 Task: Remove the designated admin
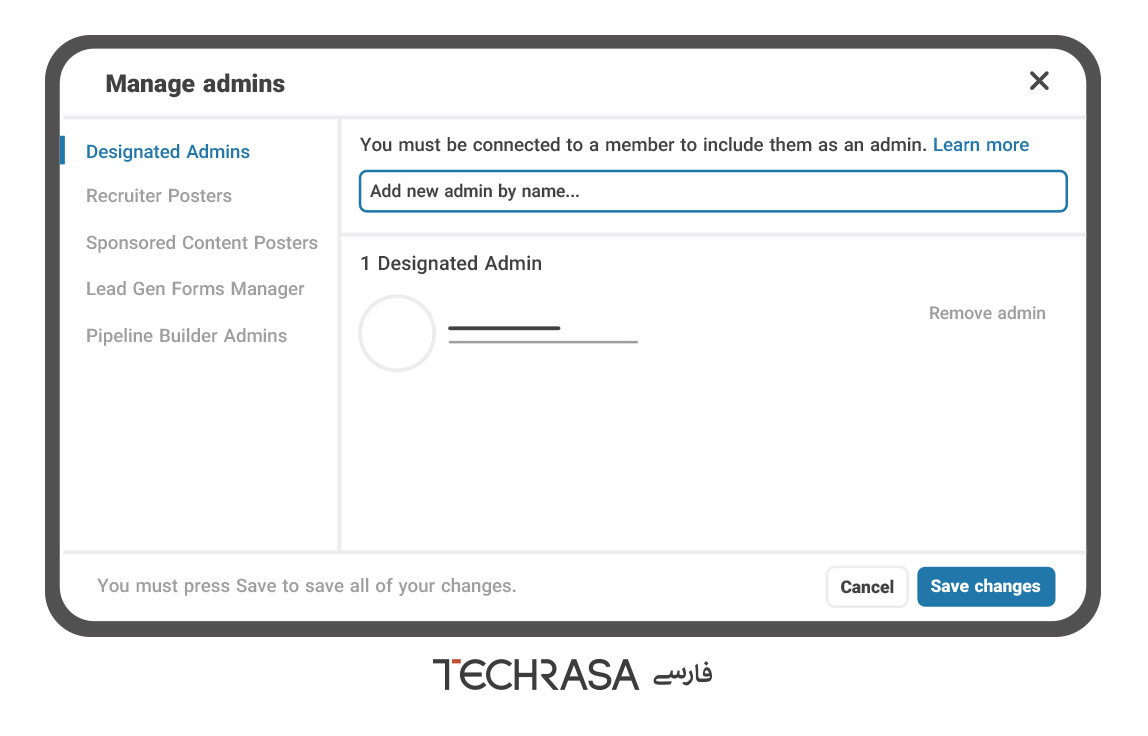[x=986, y=313]
